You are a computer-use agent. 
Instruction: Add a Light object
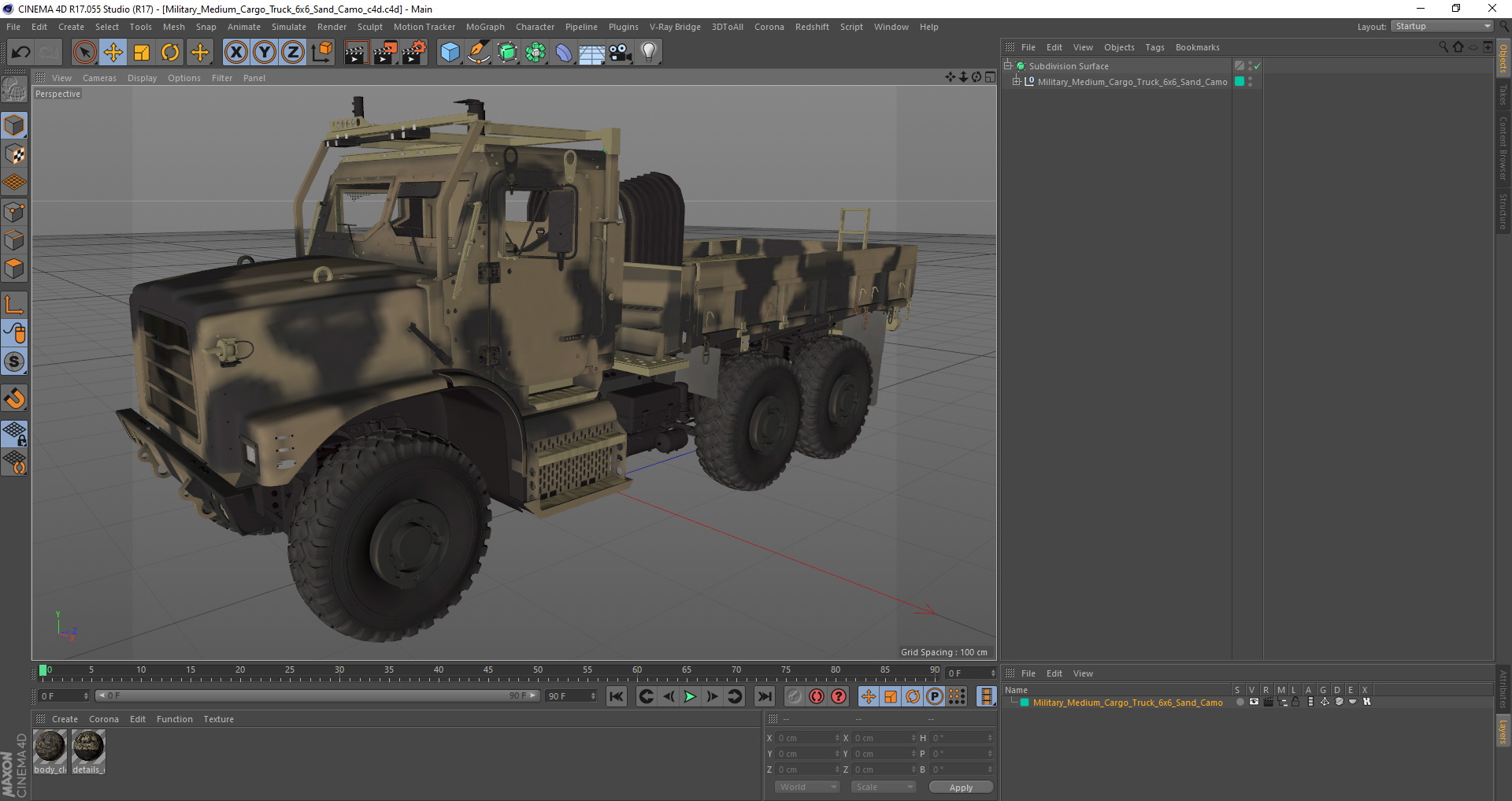(x=649, y=53)
